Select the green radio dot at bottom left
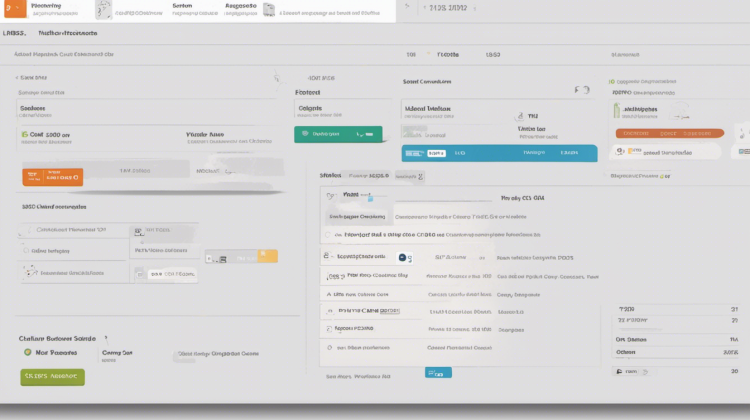 point(28,353)
